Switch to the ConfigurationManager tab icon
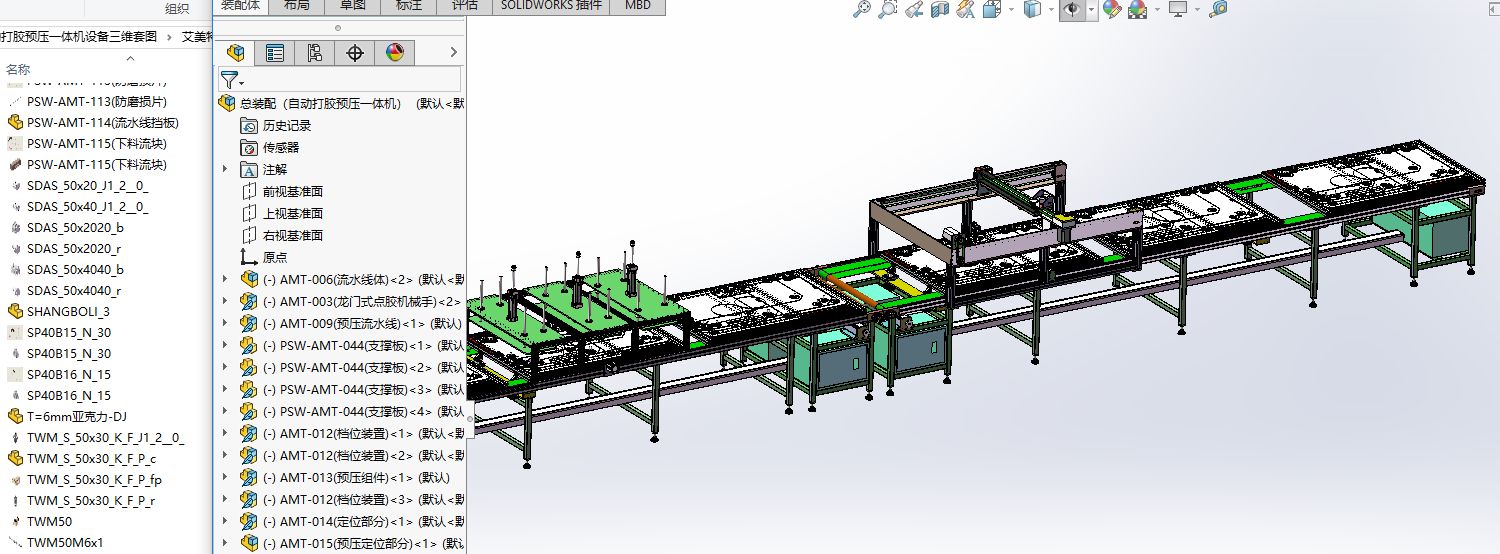 (x=314, y=53)
